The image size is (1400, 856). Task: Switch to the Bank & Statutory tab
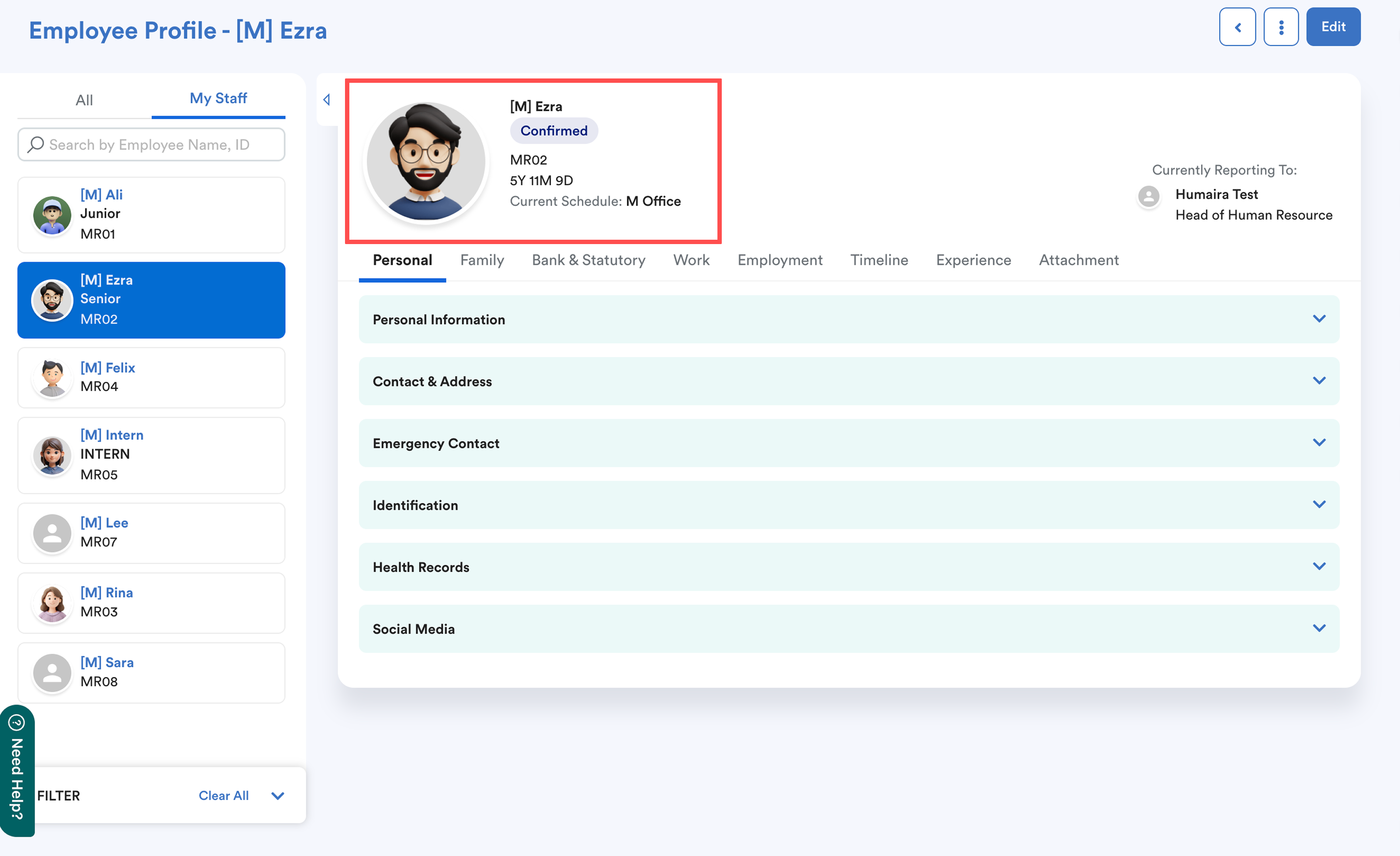point(588,260)
